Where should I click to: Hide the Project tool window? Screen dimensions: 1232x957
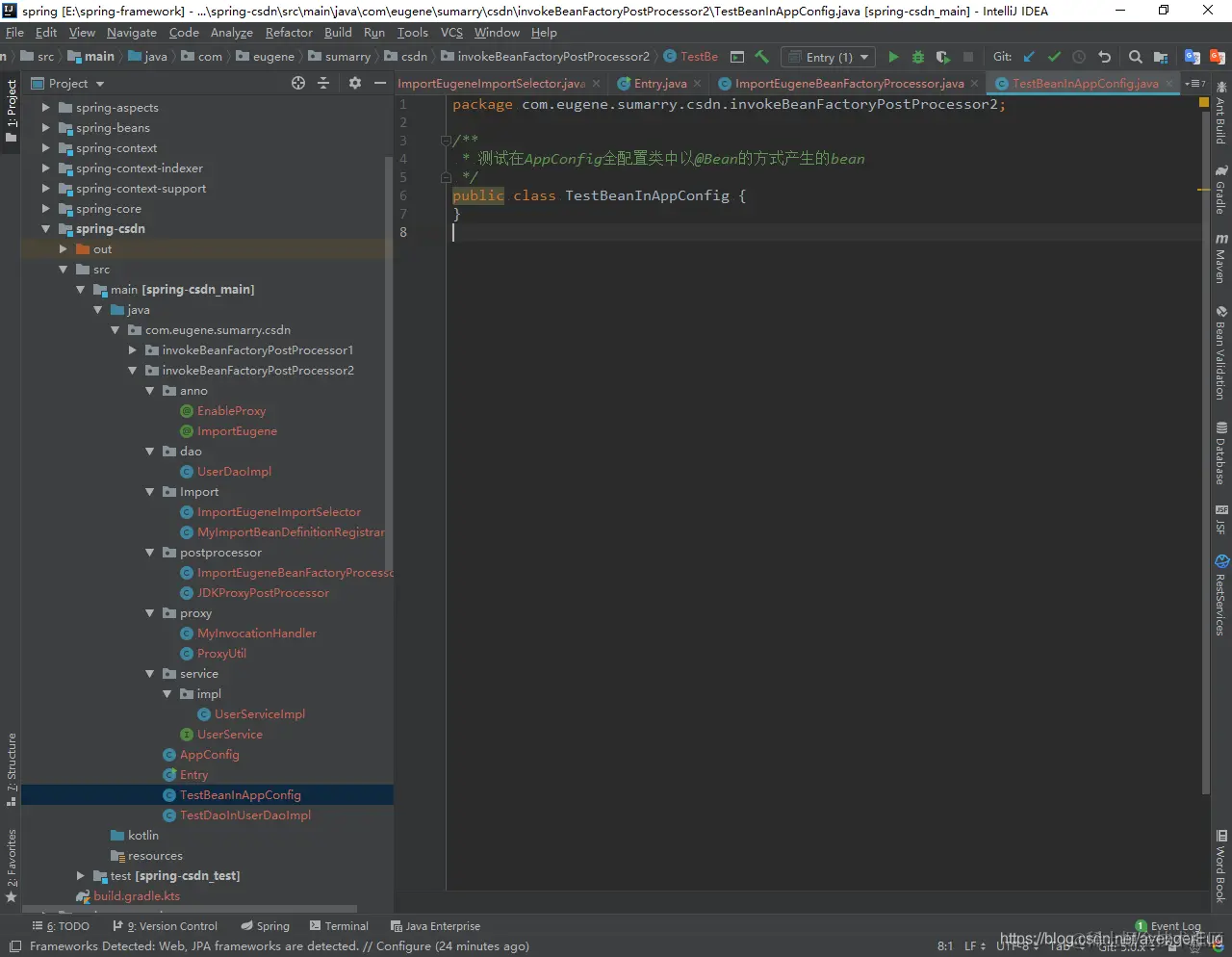380,84
